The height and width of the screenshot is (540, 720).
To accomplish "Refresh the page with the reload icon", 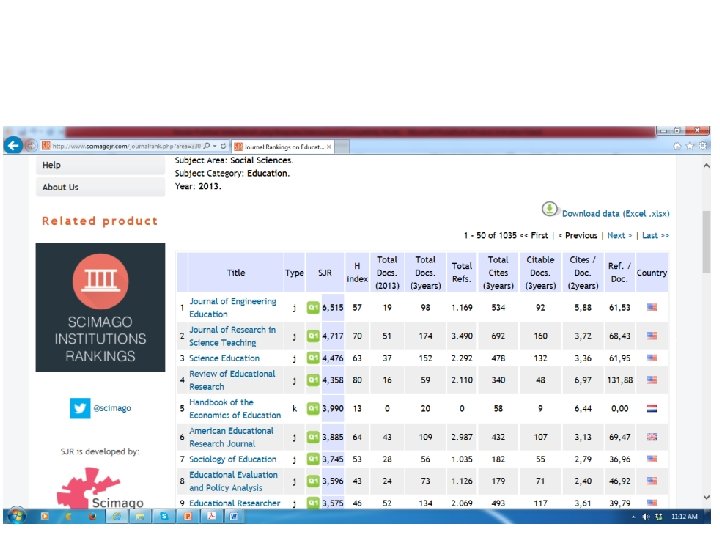I will [223, 146].
